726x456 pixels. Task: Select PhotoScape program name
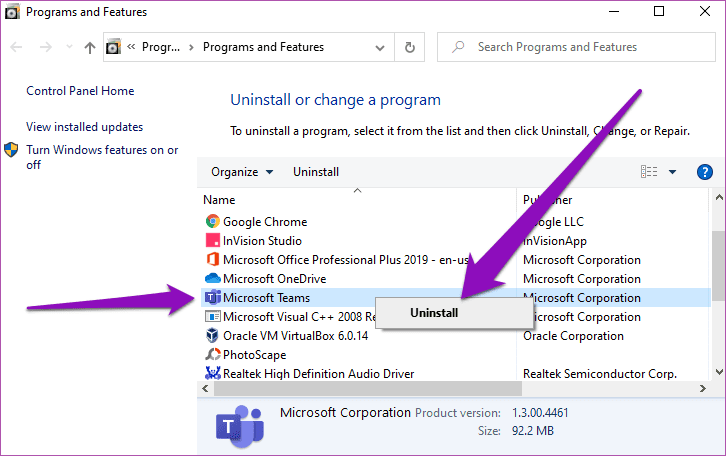(255, 355)
